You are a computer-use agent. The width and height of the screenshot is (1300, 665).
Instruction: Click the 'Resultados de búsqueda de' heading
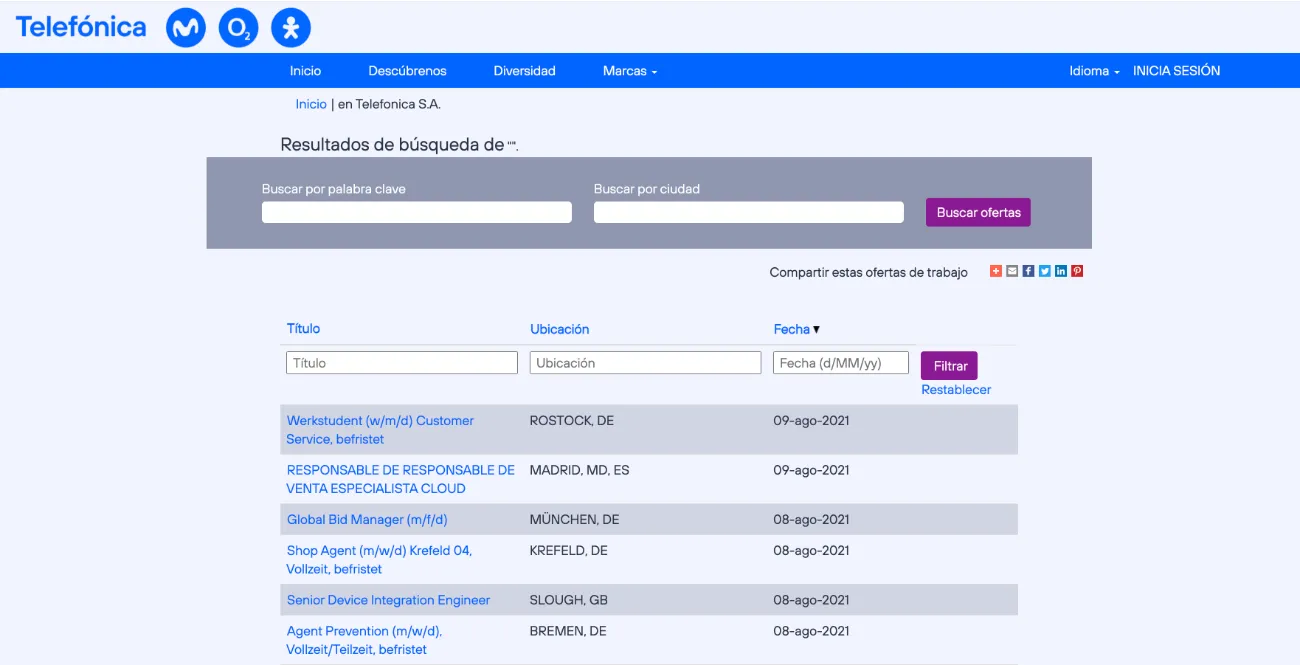click(392, 145)
